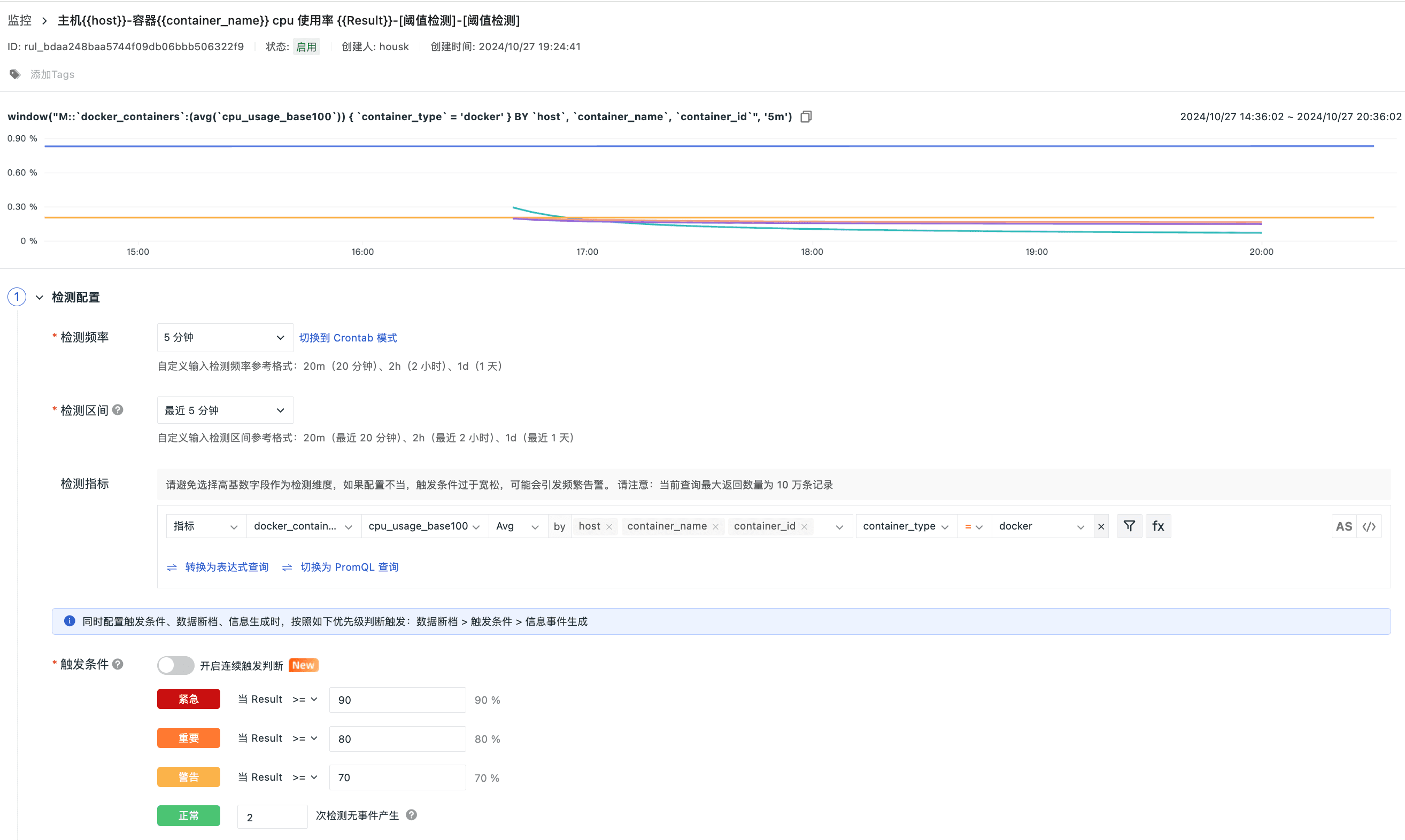
Task: Click 切换到 Crontab 模式 link
Action: [348, 338]
